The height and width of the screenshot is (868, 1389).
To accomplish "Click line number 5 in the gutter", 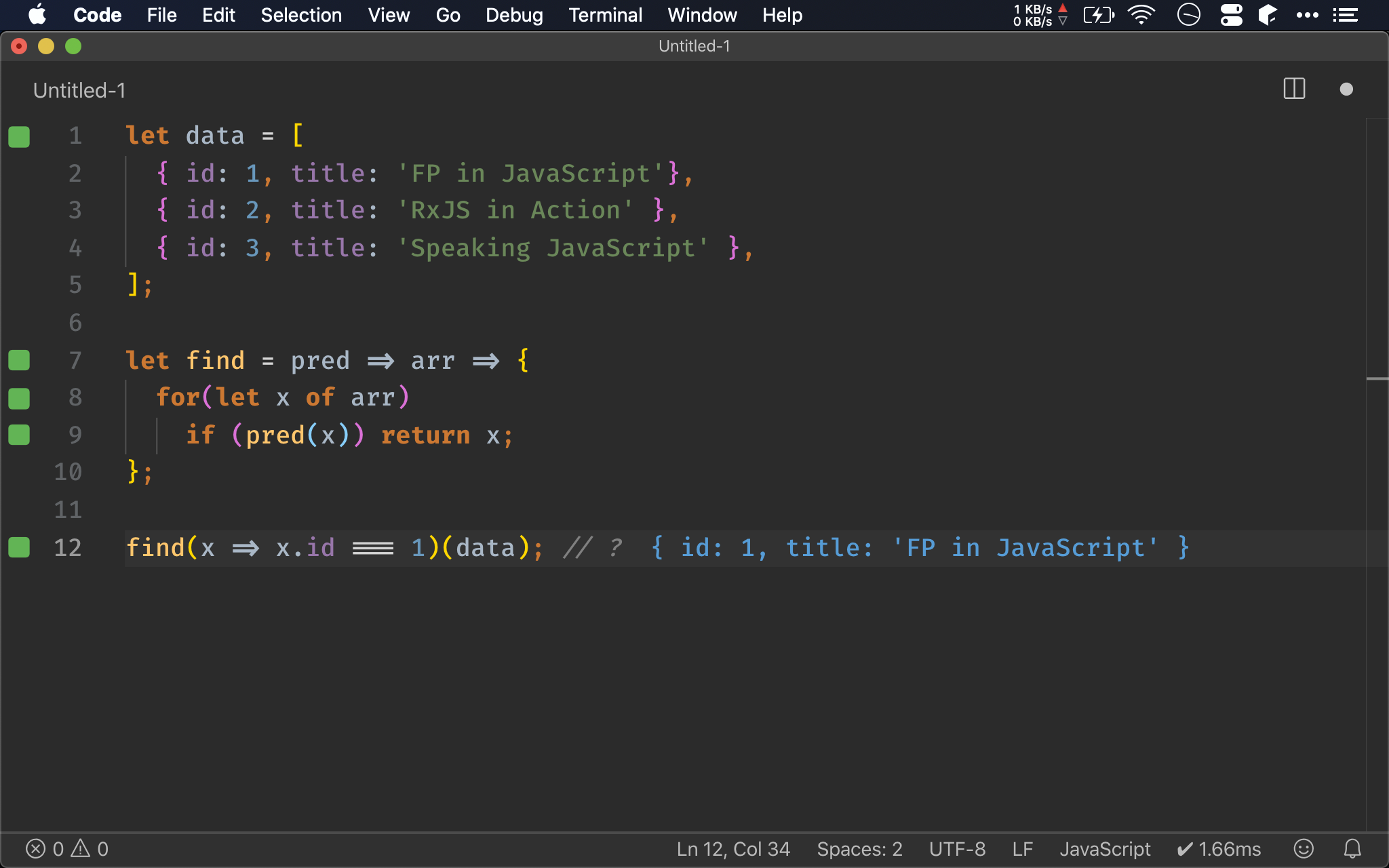I will click(75, 285).
